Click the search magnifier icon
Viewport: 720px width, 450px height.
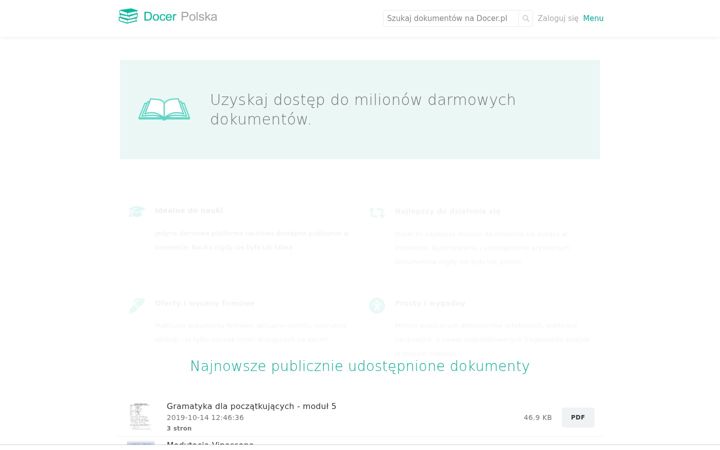coord(525,18)
